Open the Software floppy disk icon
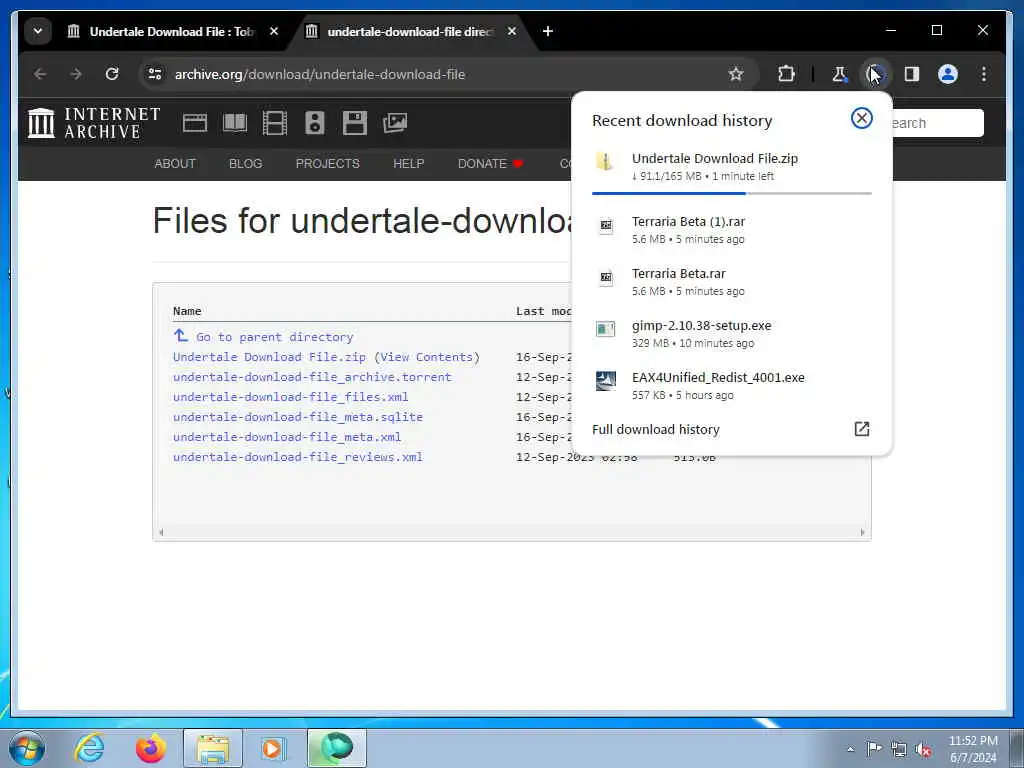Viewport: 1024px width, 768px height. [355, 123]
